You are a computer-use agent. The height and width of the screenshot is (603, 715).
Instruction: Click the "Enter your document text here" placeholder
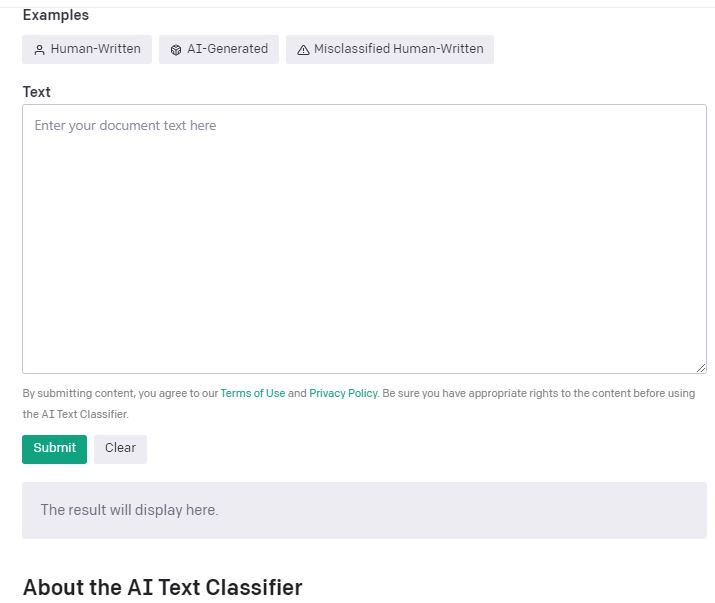click(x=125, y=126)
